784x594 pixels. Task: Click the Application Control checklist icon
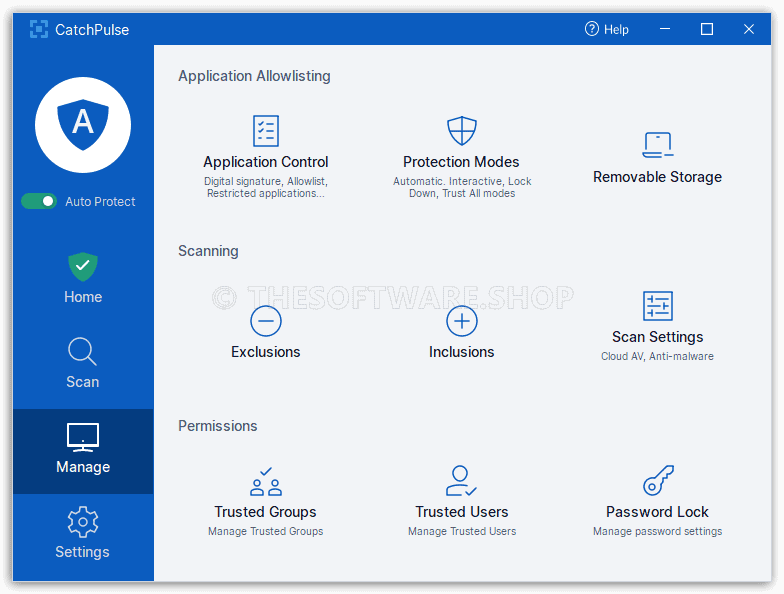[x=266, y=131]
